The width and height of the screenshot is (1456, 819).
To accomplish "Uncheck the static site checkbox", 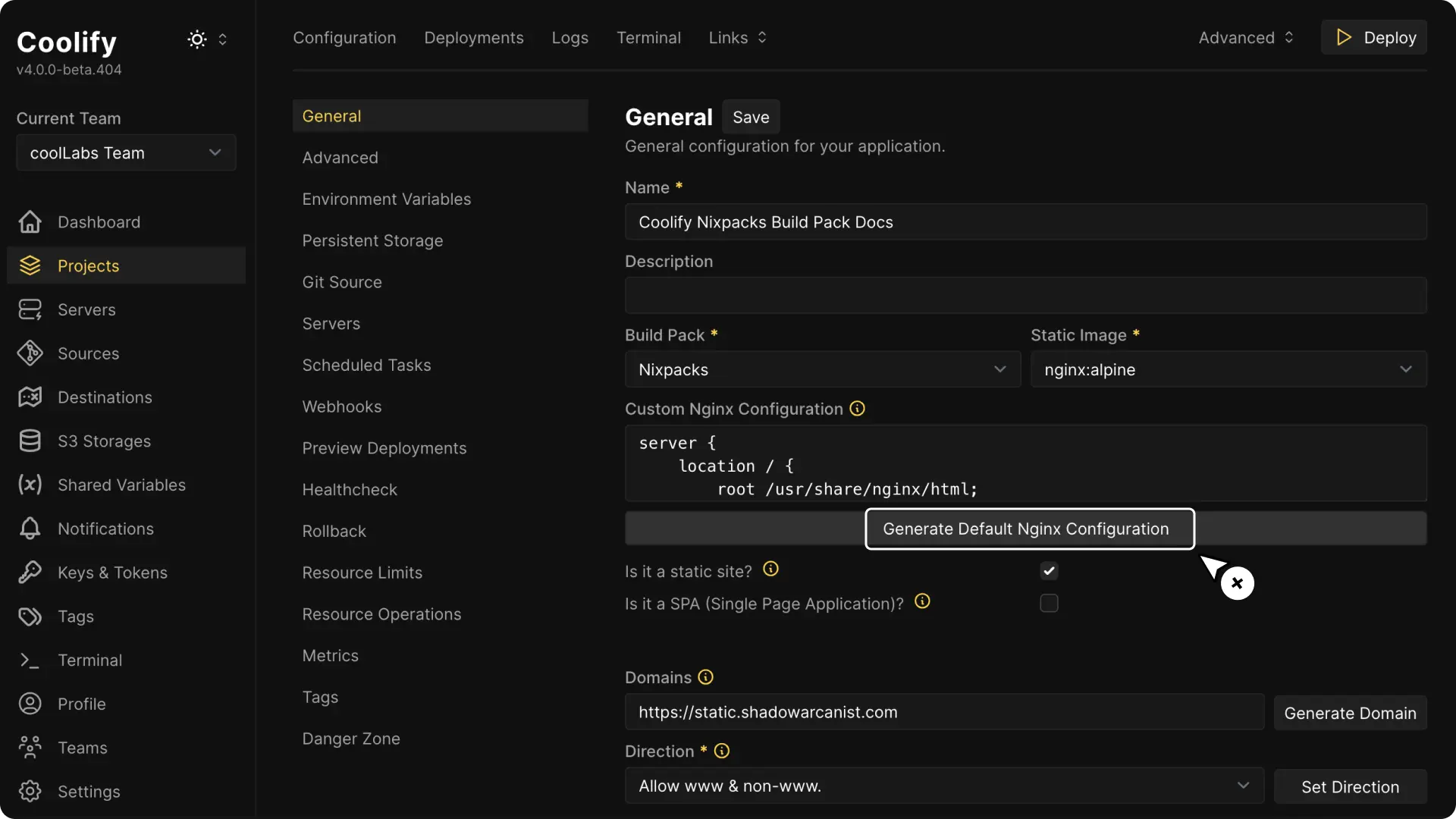I will click(x=1049, y=570).
